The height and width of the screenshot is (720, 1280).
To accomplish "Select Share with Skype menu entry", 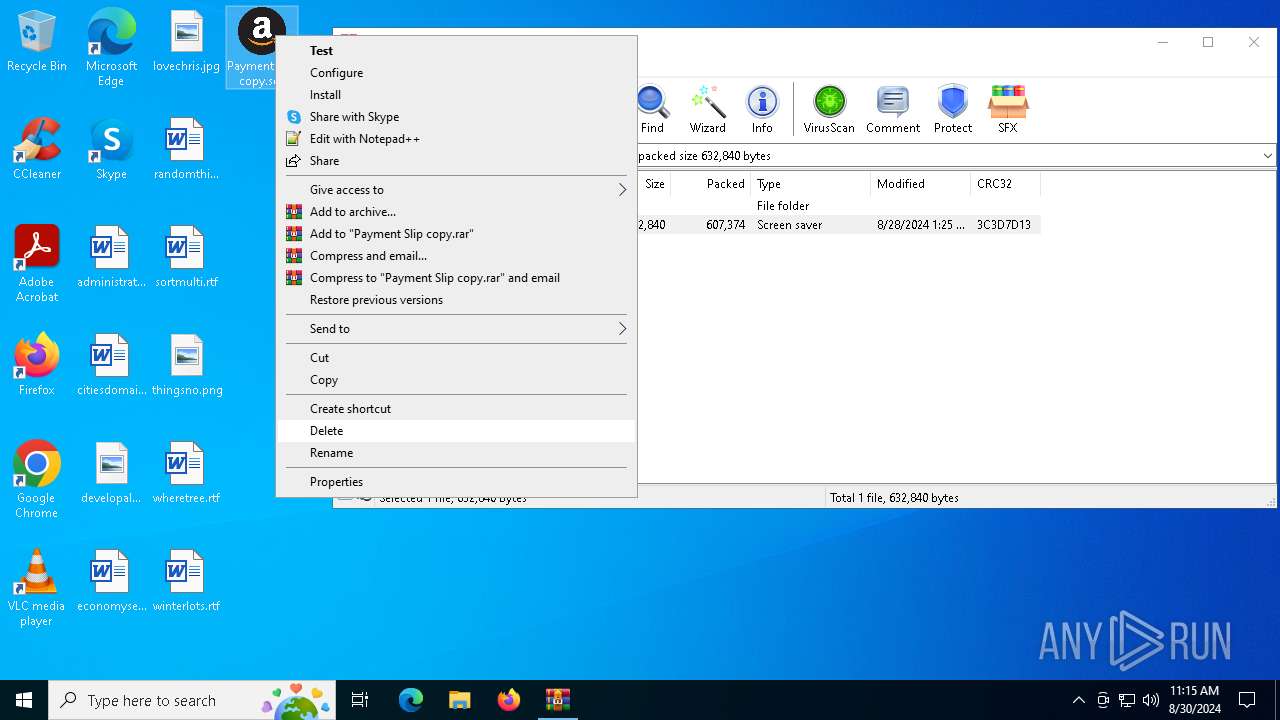I will [456, 117].
